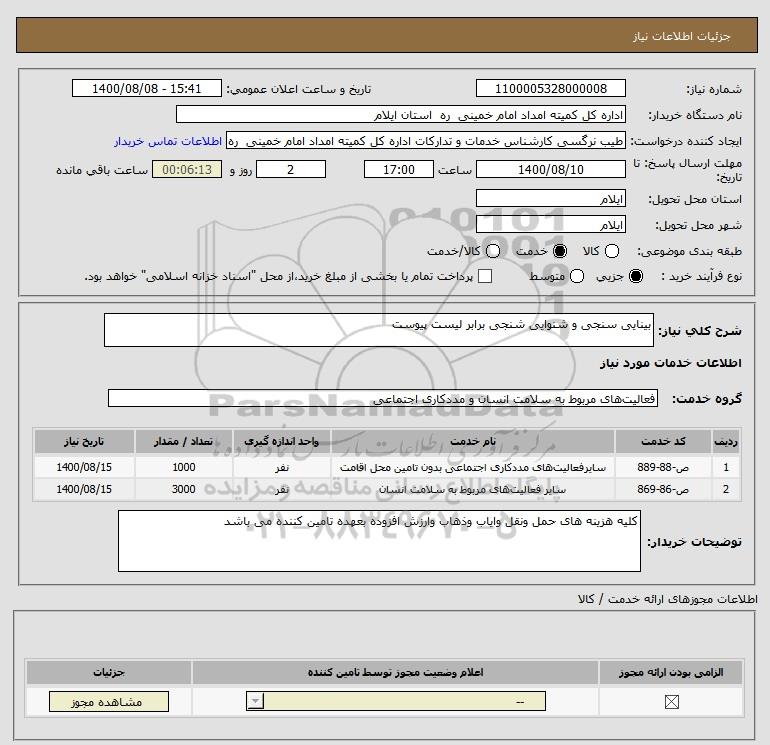Click row 1 need date 1400/08/15
The image size is (770, 745).
click(84, 467)
